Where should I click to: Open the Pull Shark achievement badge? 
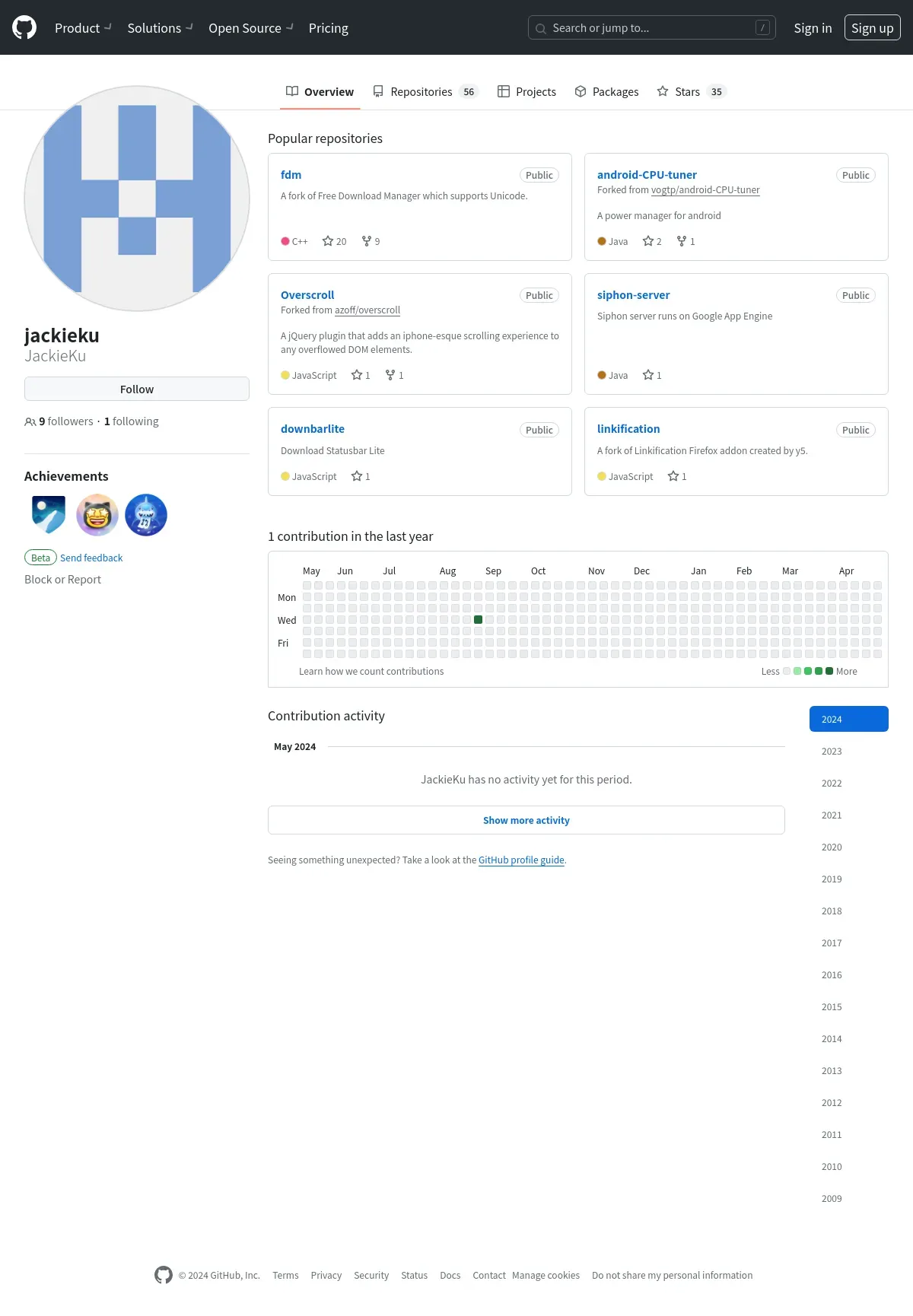(x=146, y=515)
